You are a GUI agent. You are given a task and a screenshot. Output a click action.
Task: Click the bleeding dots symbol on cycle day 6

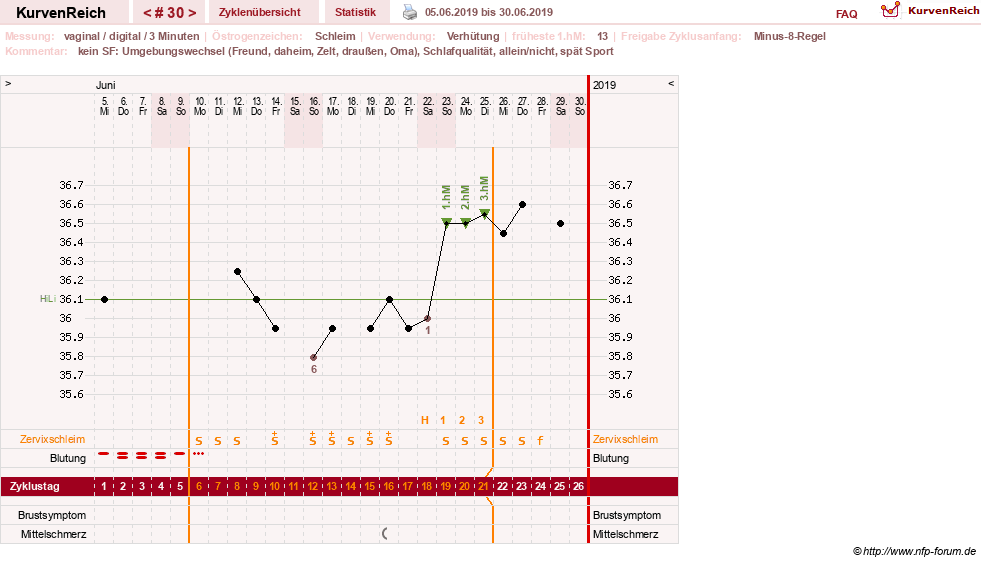(199, 453)
